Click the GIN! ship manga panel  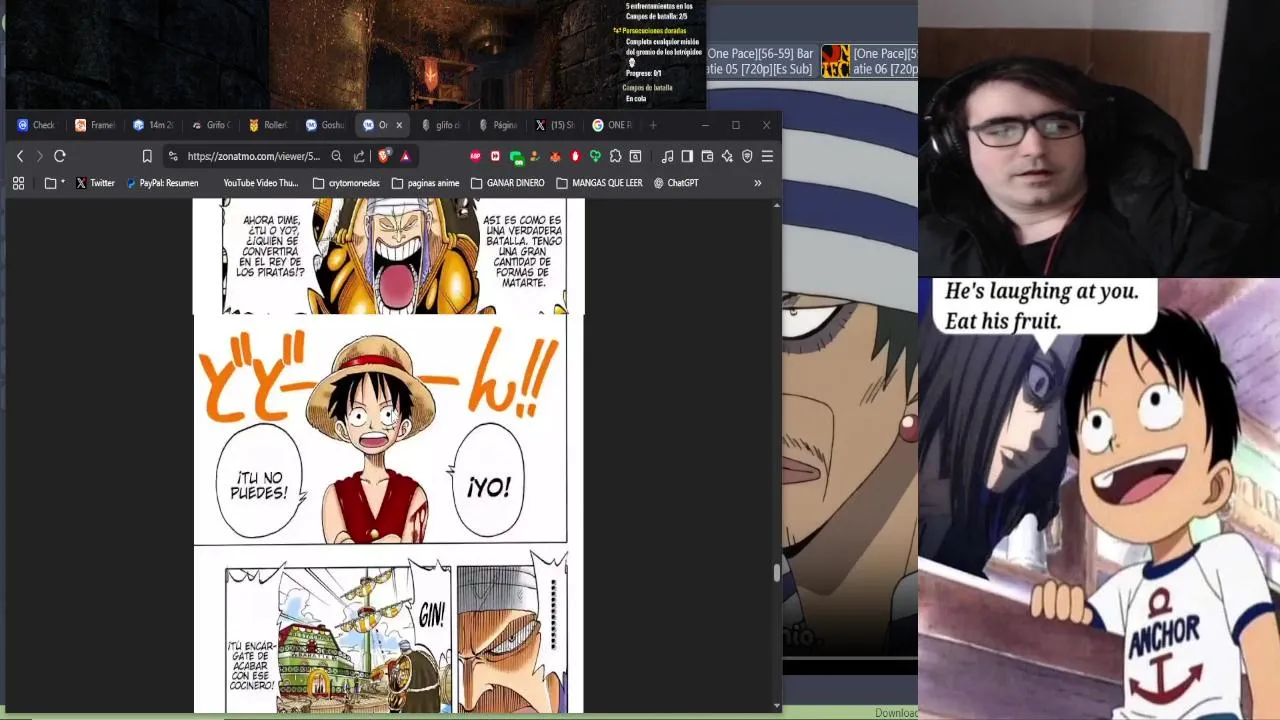pos(339,639)
